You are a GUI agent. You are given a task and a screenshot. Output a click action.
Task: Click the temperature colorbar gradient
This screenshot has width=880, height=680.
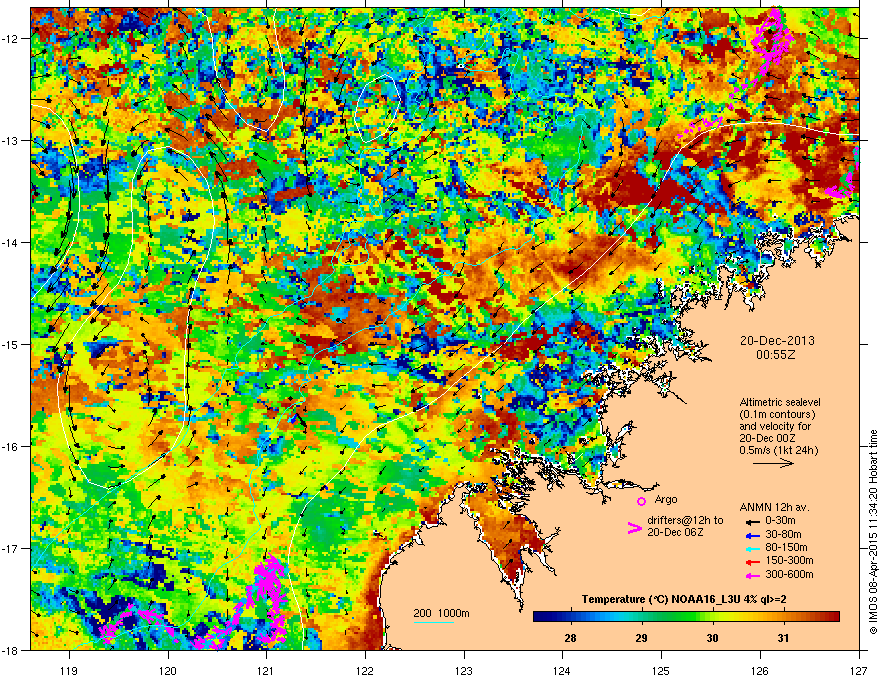[x=686, y=617]
